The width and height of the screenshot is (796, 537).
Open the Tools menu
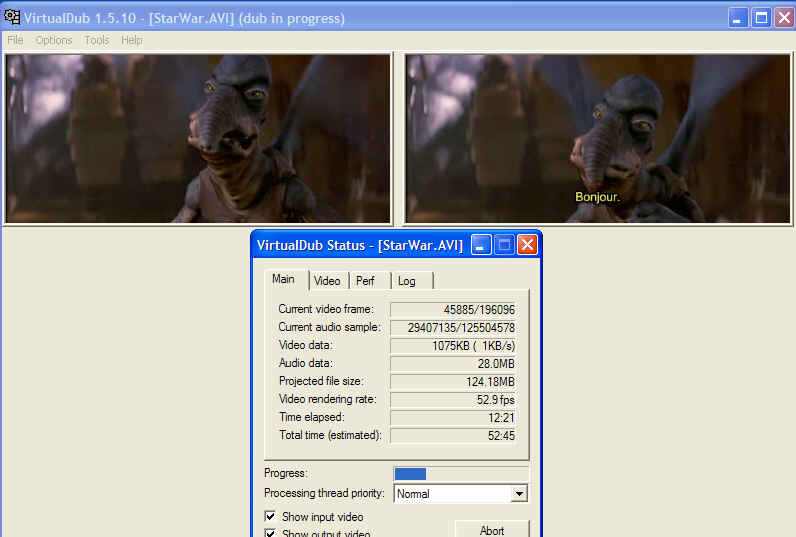(97, 40)
